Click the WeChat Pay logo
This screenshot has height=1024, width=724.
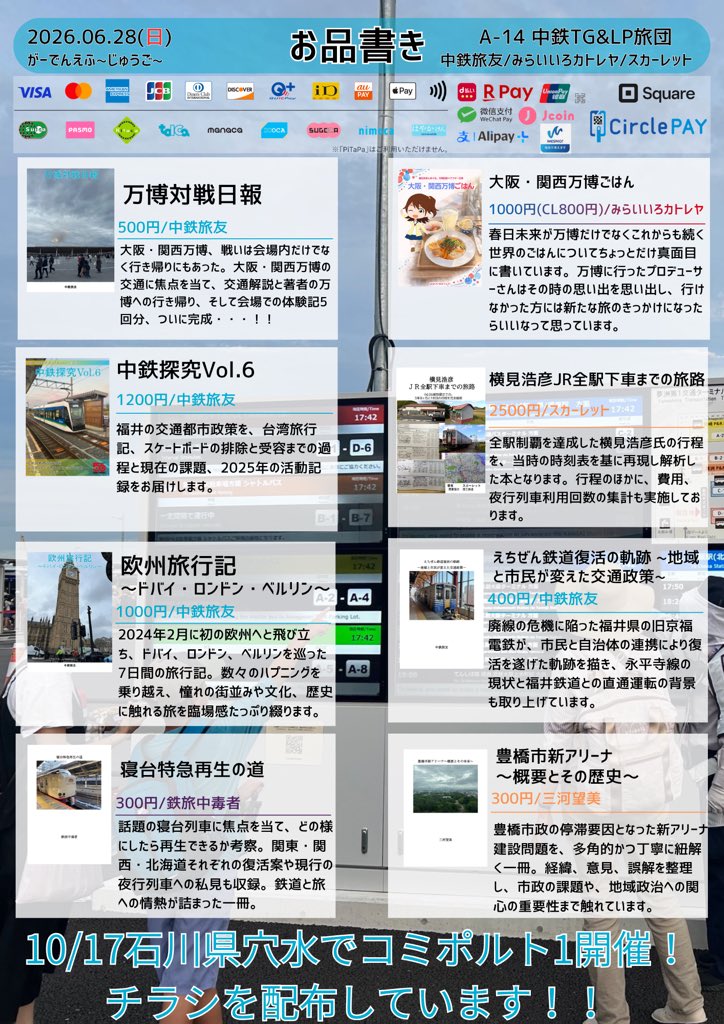[484, 115]
